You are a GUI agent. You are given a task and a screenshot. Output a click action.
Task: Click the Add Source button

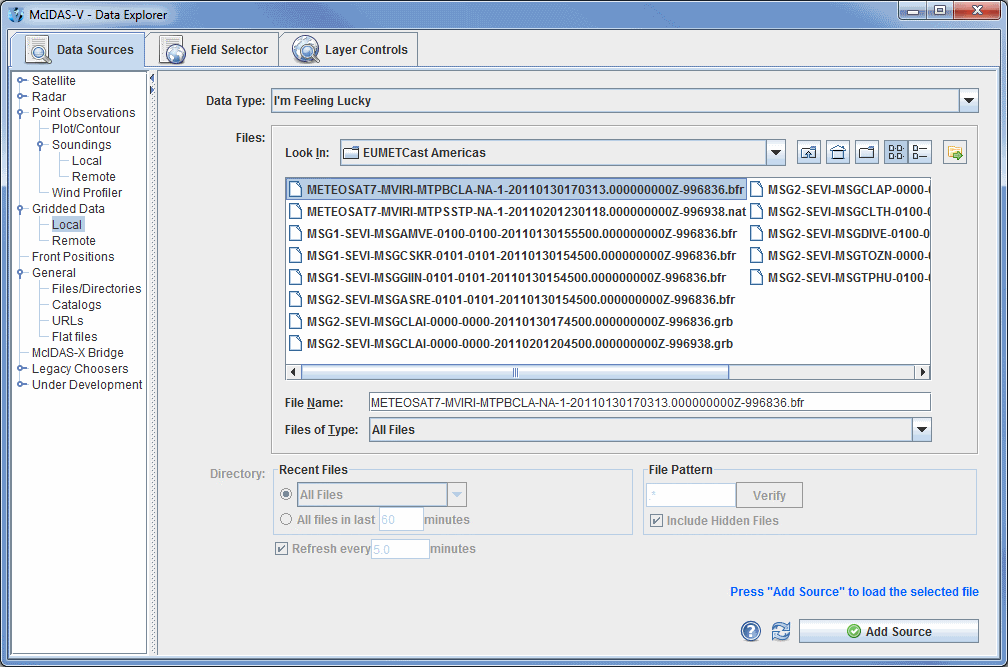click(x=888, y=631)
